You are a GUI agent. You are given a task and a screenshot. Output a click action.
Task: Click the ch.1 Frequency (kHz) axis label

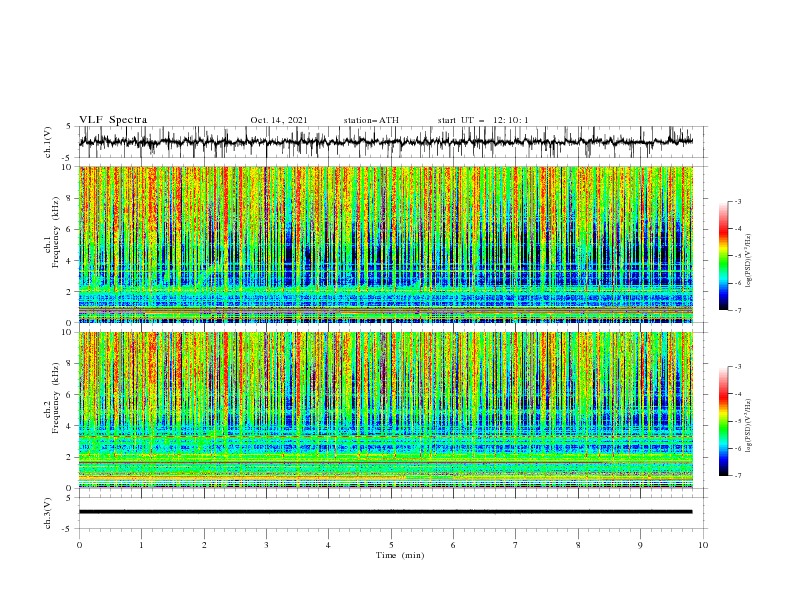52,232
